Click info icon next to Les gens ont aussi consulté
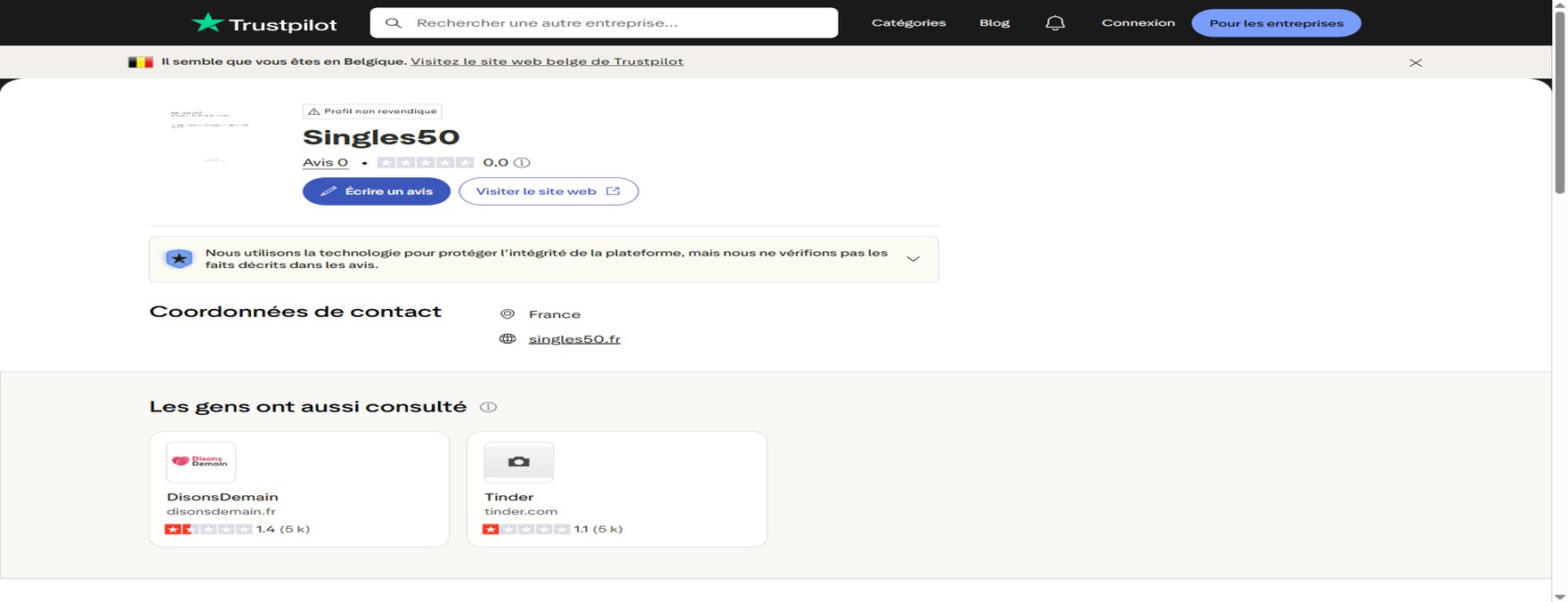Screen dimensions: 1568x602 pyautogui.click(x=488, y=407)
